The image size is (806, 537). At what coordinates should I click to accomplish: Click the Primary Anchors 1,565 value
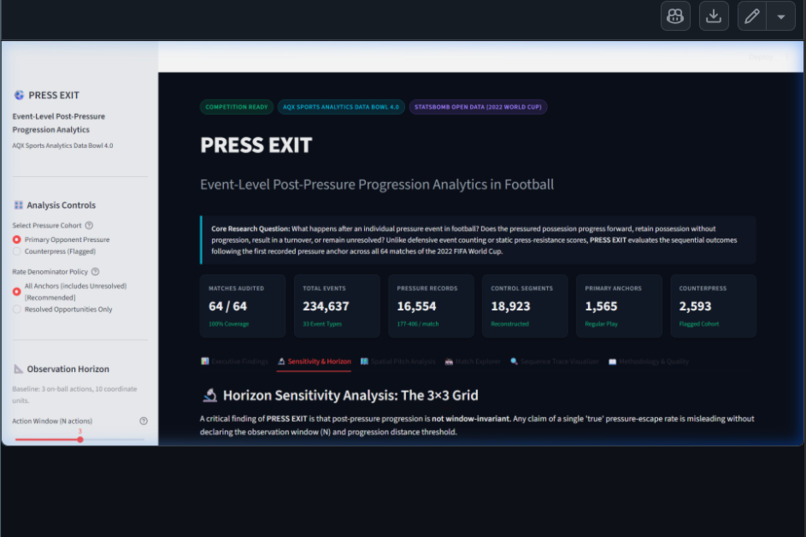point(601,306)
